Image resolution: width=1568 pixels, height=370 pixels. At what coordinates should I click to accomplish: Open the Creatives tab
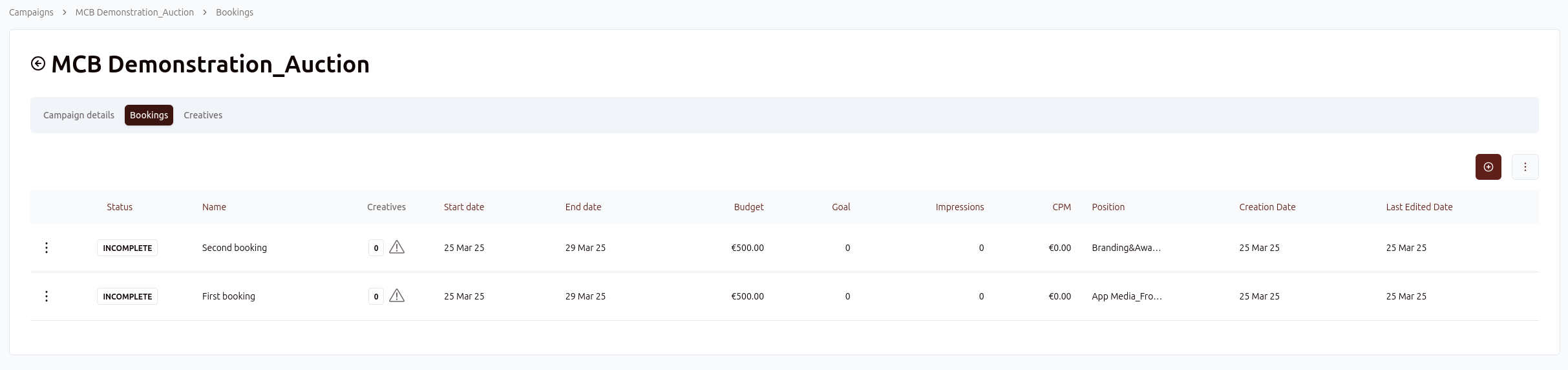click(203, 115)
